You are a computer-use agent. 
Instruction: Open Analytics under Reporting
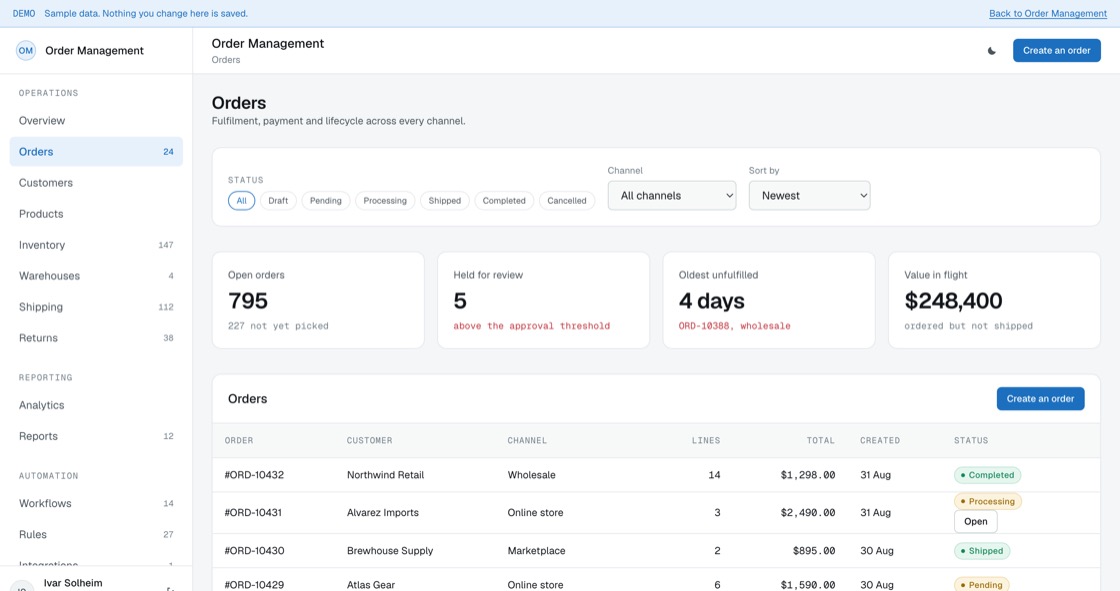96,405
